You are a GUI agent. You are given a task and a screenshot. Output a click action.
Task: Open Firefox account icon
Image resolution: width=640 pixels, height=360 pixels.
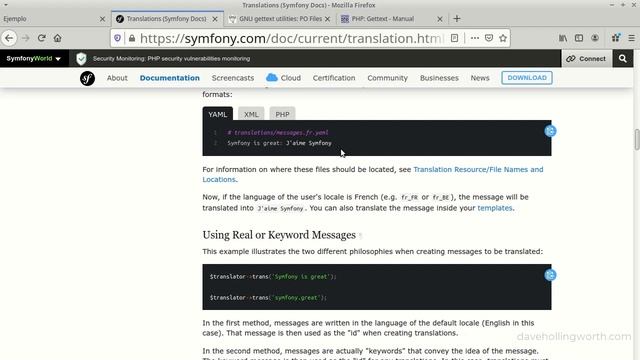point(595,38)
